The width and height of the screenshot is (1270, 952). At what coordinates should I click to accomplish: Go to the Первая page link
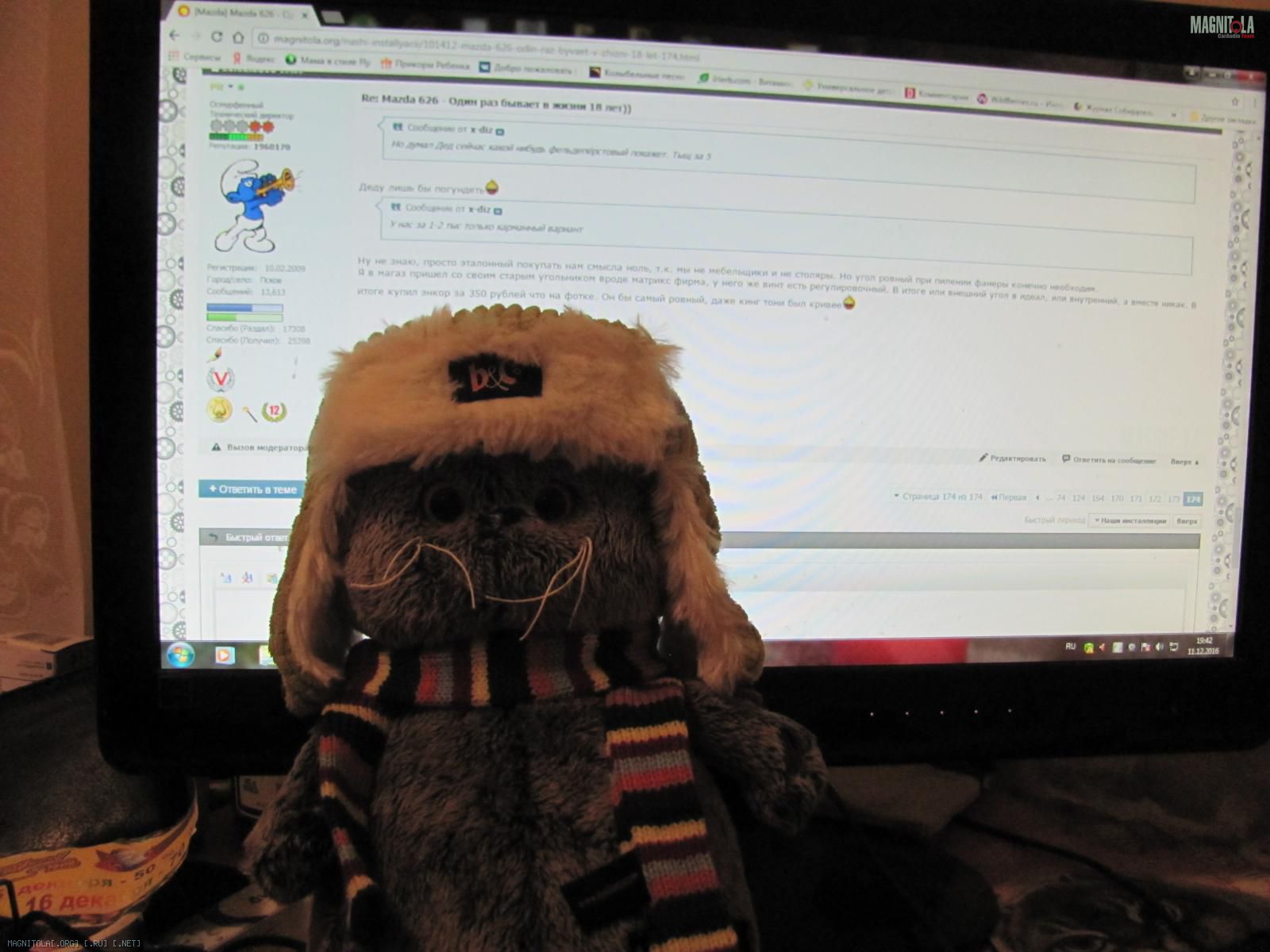click(x=1008, y=497)
